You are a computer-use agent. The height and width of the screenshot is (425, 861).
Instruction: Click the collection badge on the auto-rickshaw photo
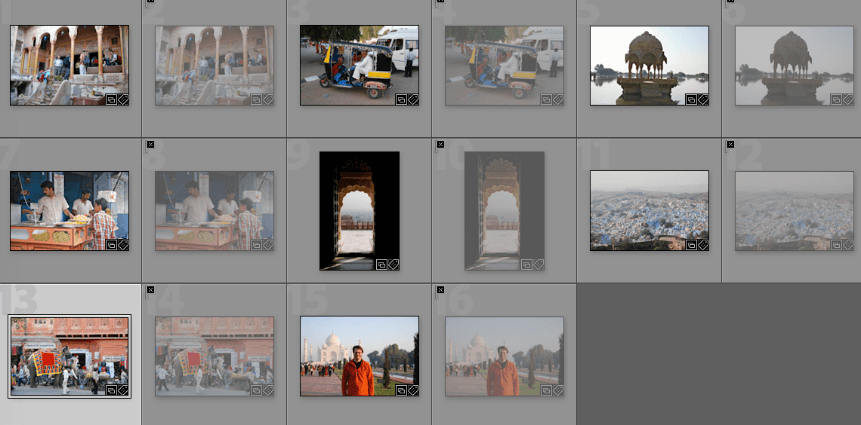coord(401,99)
